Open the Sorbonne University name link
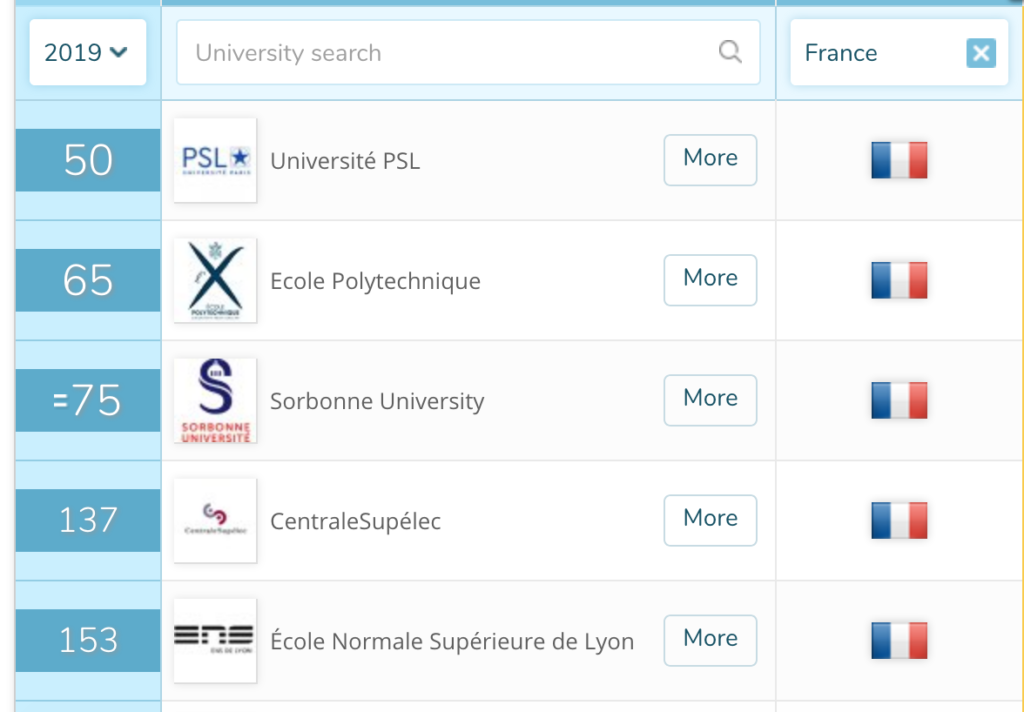Viewport: 1024px width, 712px height. (377, 401)
